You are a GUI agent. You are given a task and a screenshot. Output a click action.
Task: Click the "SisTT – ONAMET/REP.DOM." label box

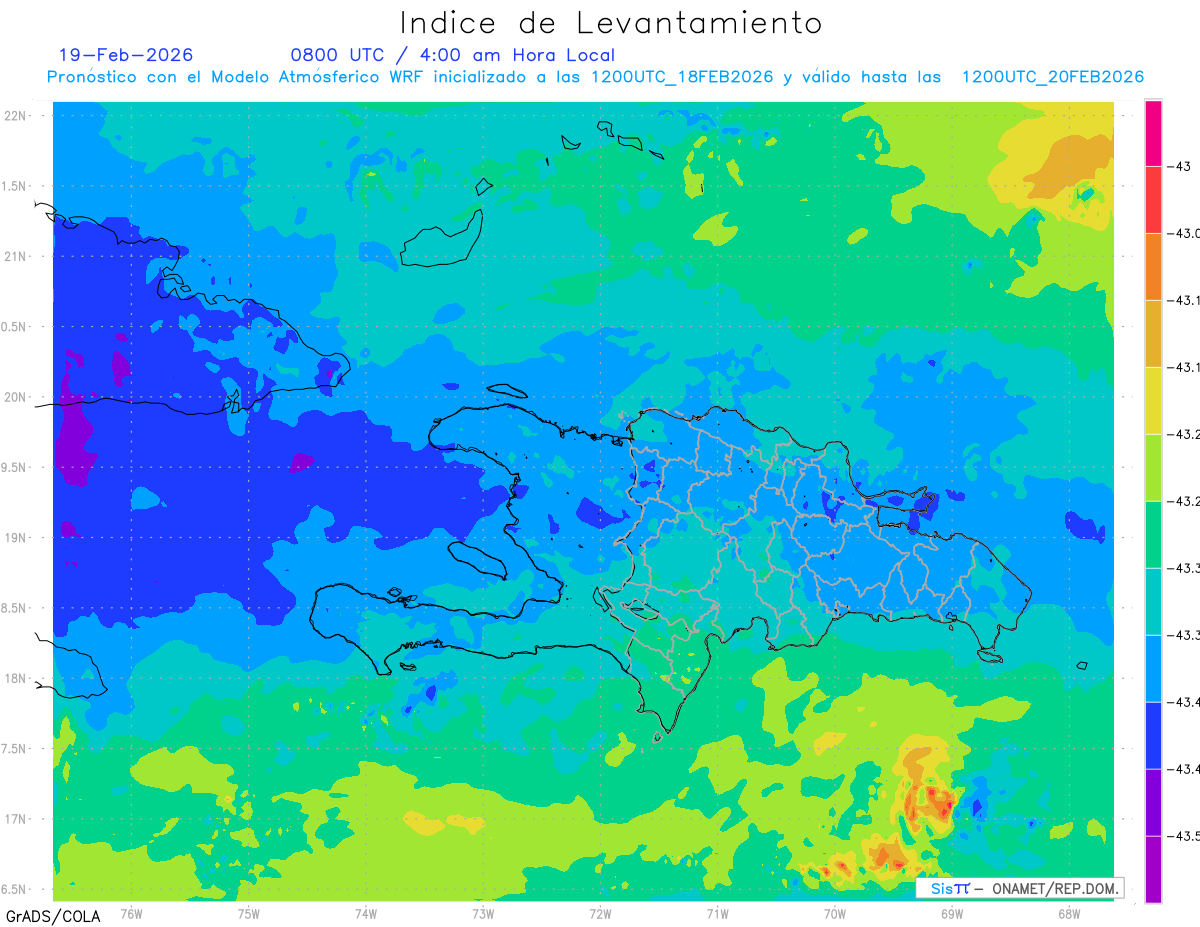tap(1020, 888)
